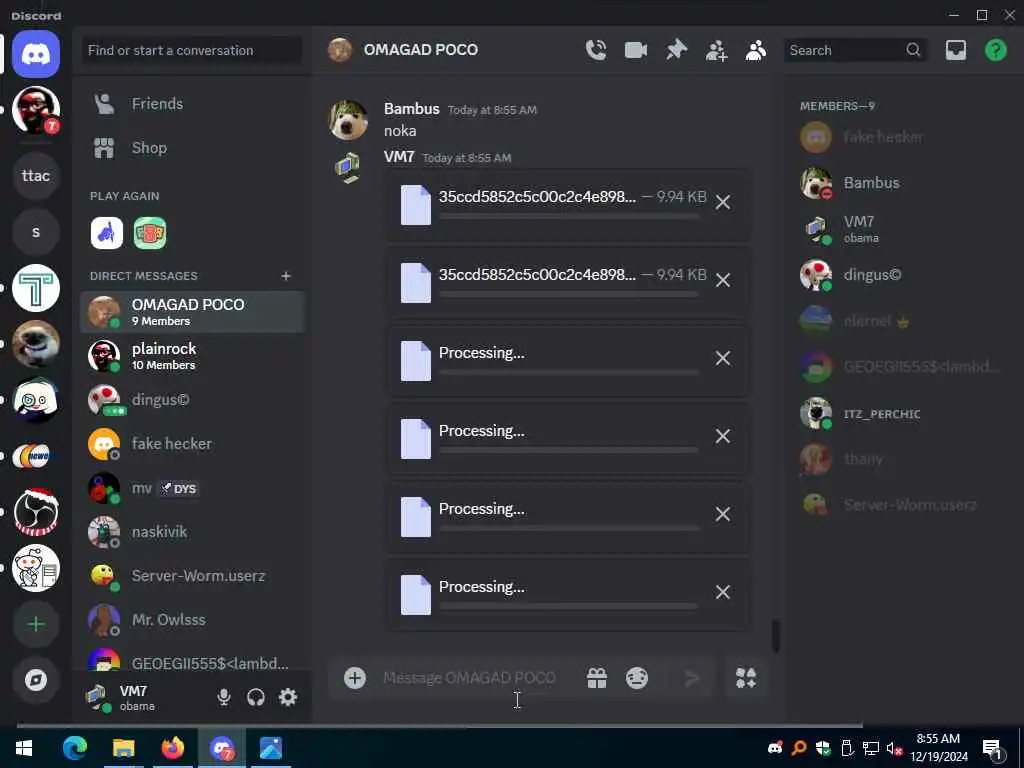
Task: Open second game icon under Play Again
Action: pyautogui.click(x=150, y=233)
